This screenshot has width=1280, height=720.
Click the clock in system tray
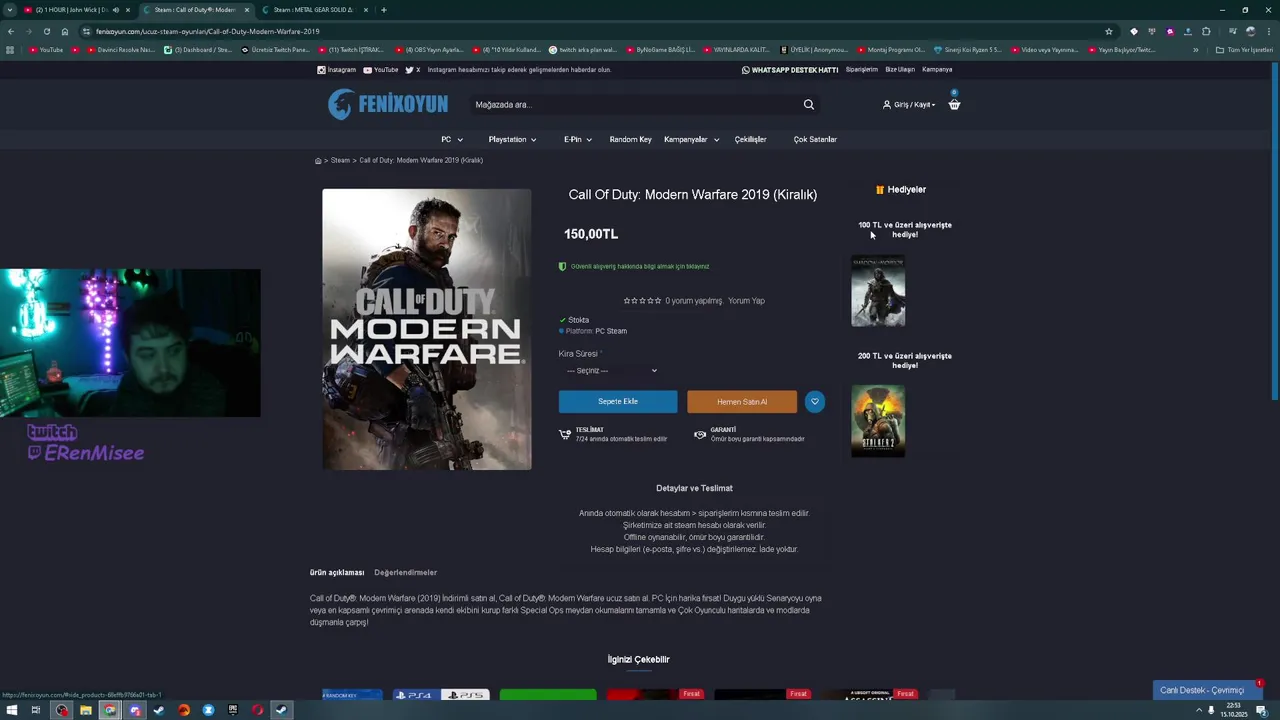[1234, 710]
